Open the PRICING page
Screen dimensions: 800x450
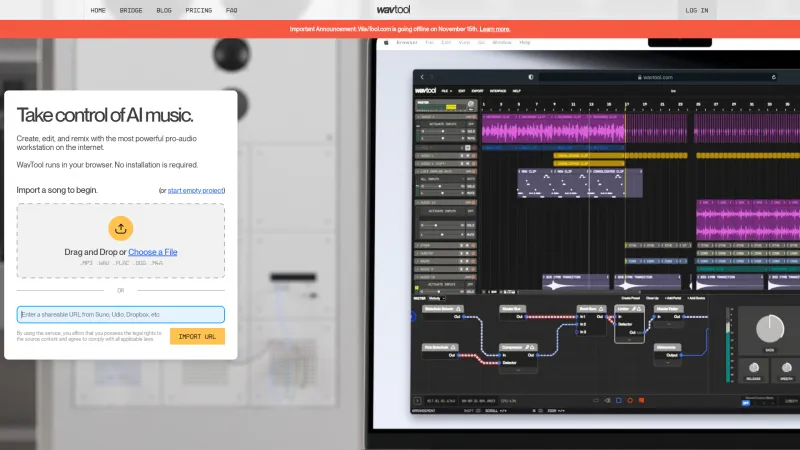198,10
